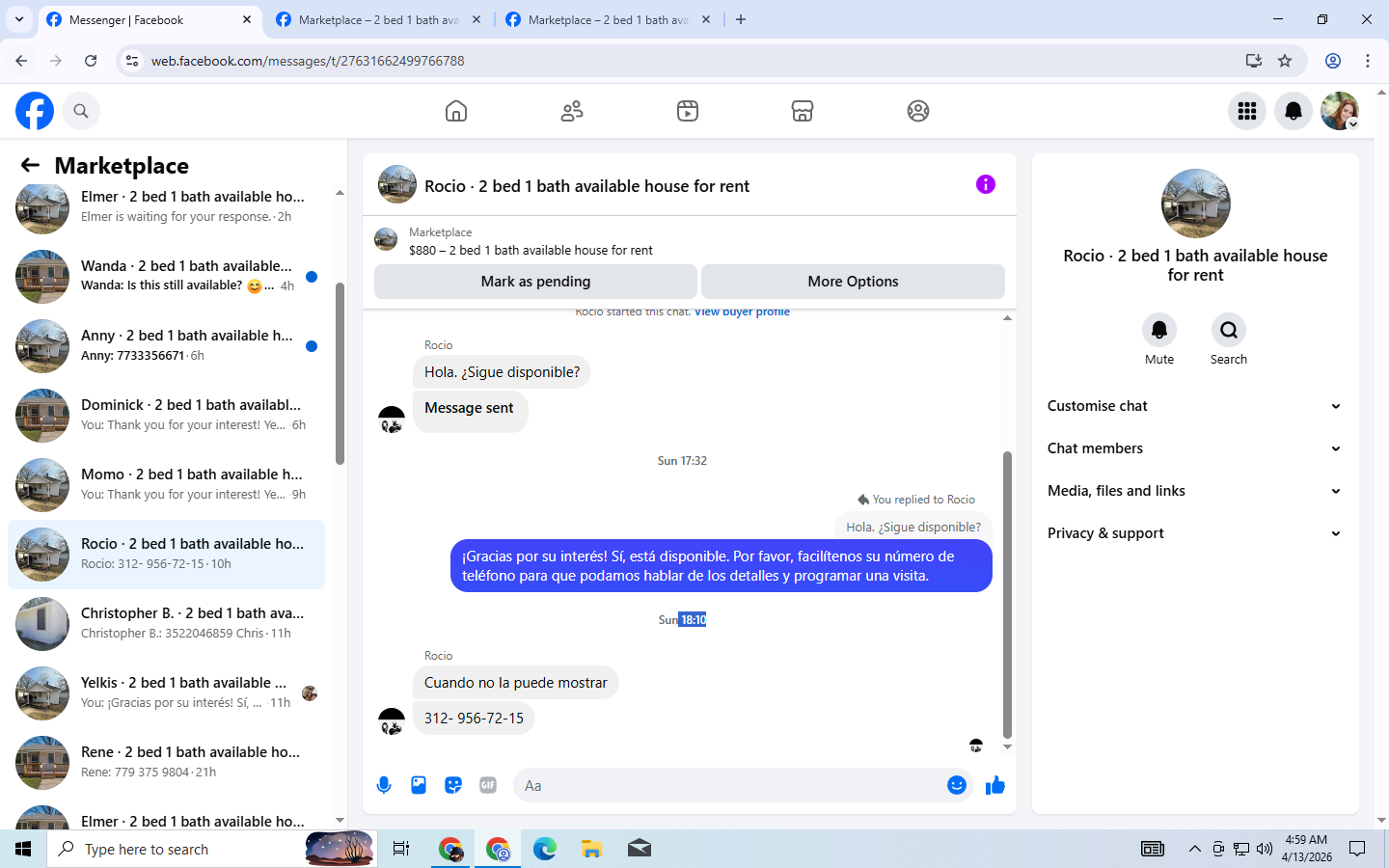
Task: Open the $880 listing title link
Action: pyautogui.click(x=531, y=250)
